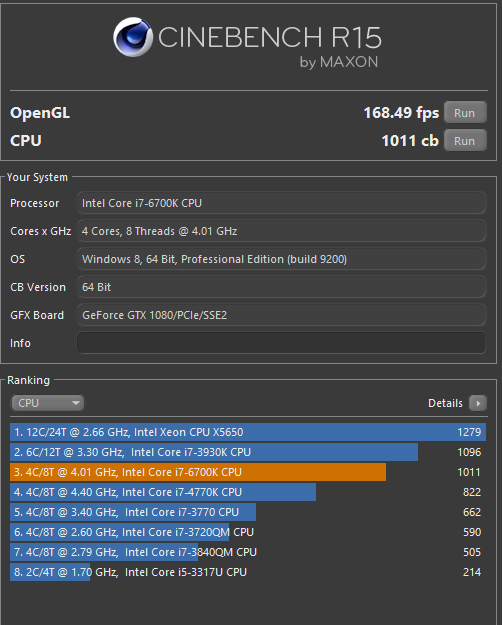Click the Cores x GHz field

click(x=281, y=231)
